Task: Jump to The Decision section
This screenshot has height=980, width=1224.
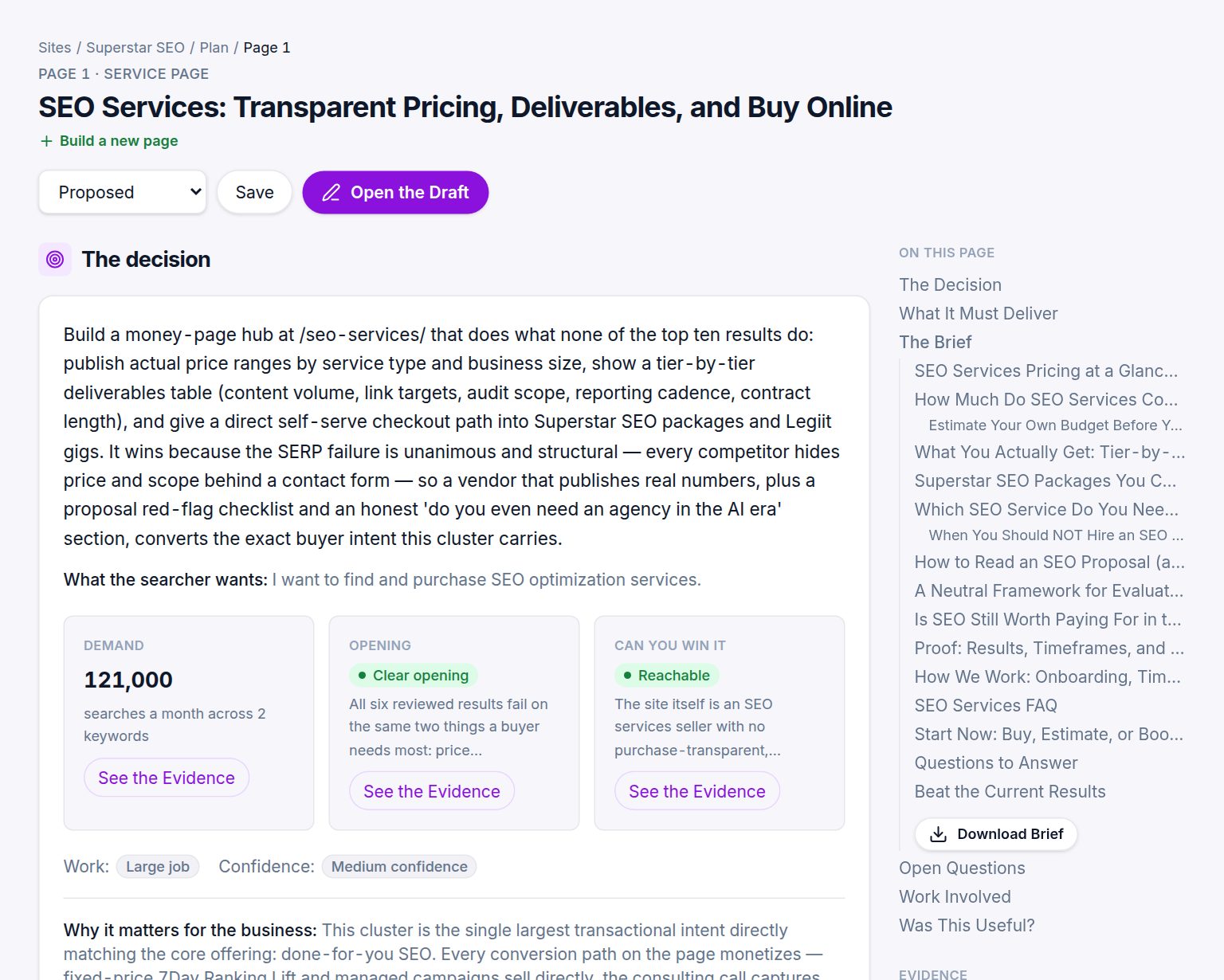Action: click(950, 285)
